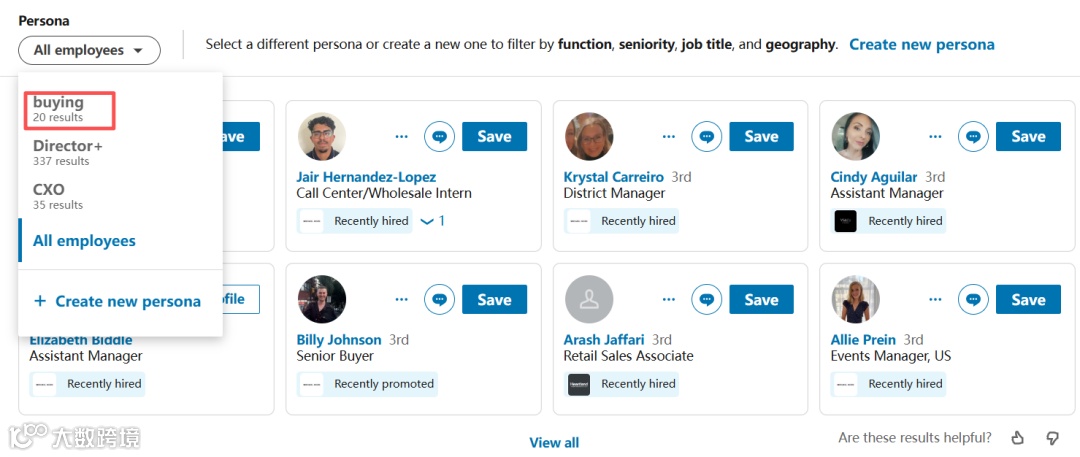This screenshot has width=1080, height=457.
Task: Open three-dot menu on Allie Prein card
Action: [x=936, y=300]
